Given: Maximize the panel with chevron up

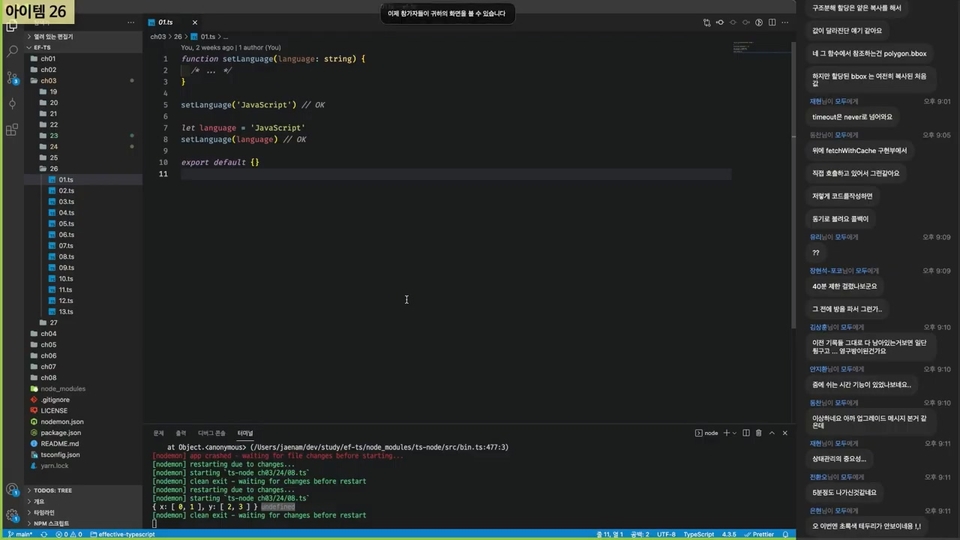Looking at the screenshot, I should pyautogui.click(x=772, y=433).
